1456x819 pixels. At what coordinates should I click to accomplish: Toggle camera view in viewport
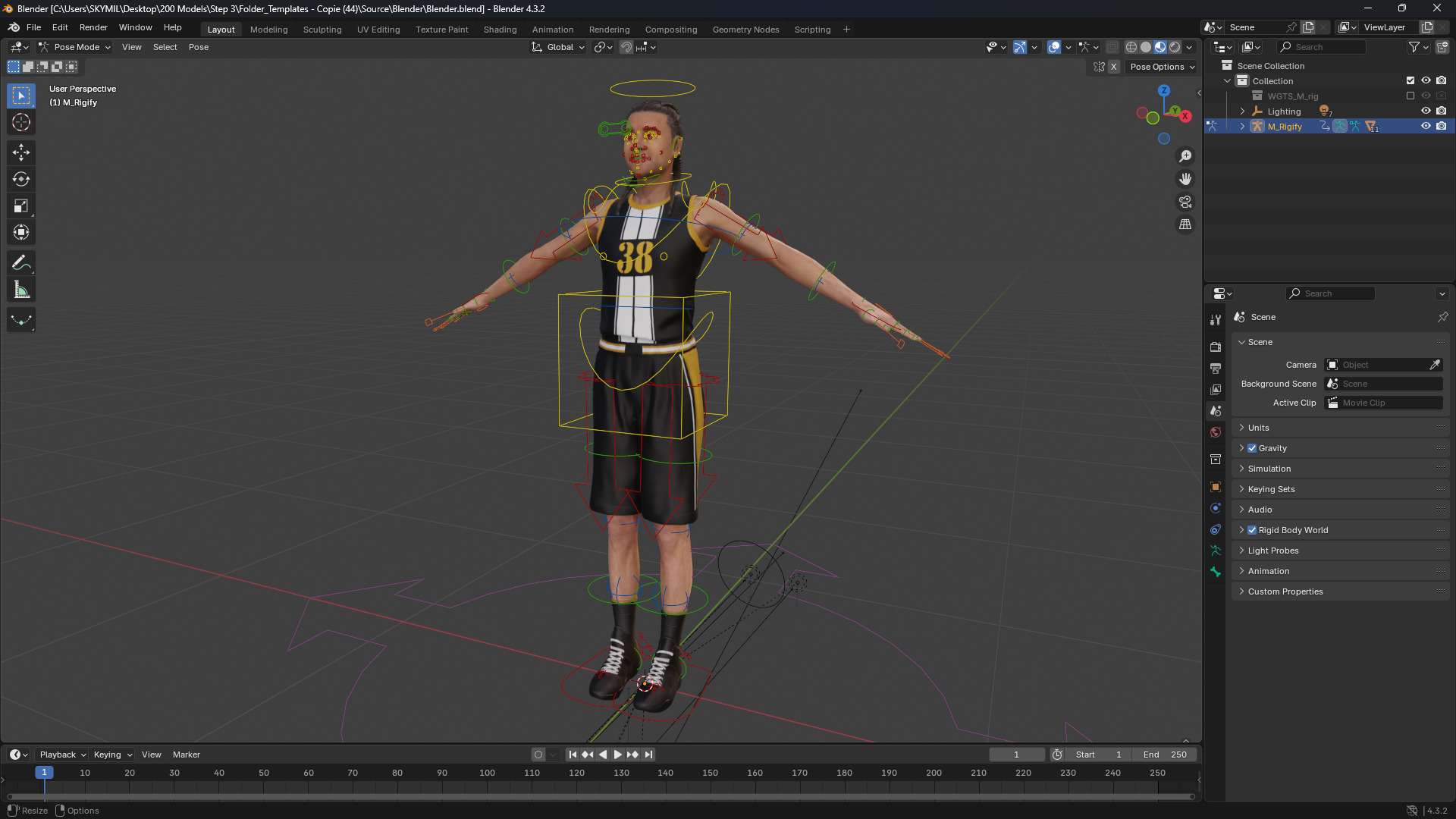(1185, 202)
